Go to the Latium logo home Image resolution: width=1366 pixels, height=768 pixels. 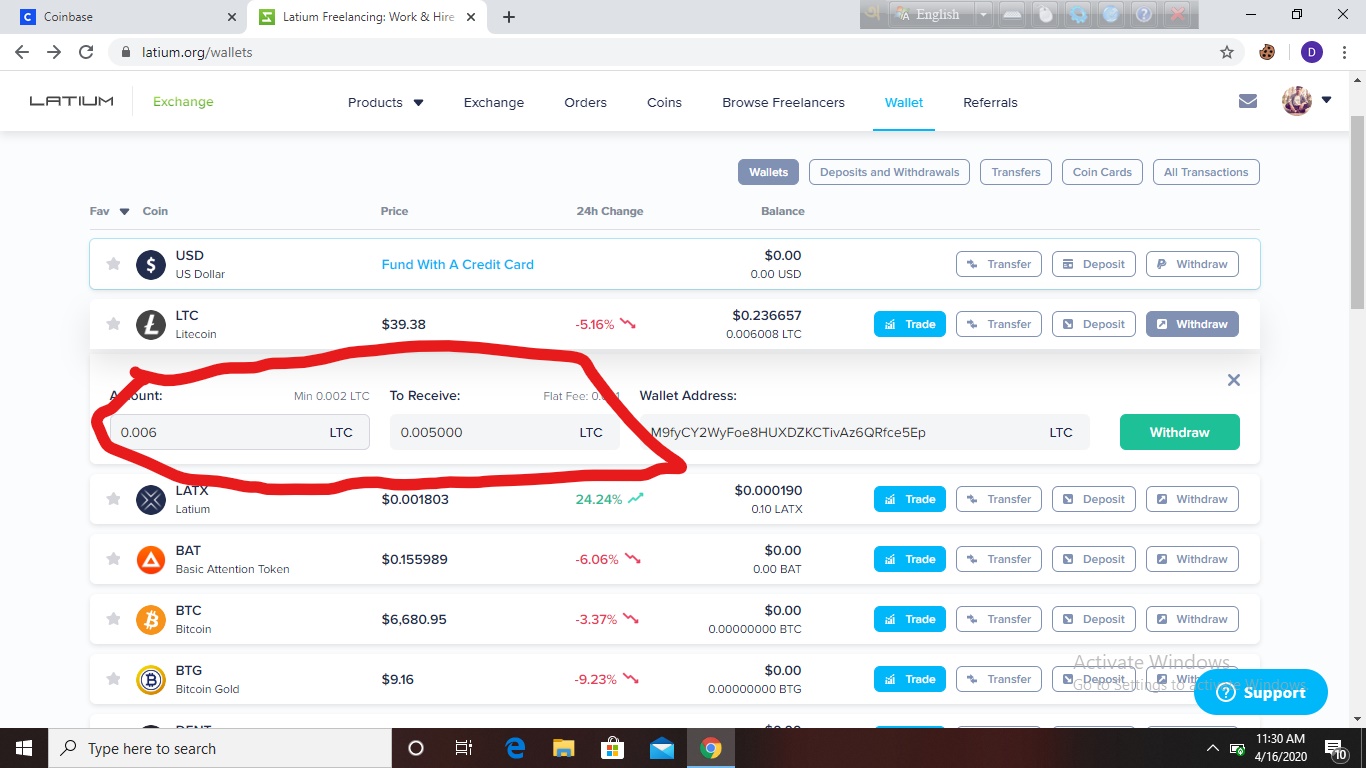click(71, 101)
